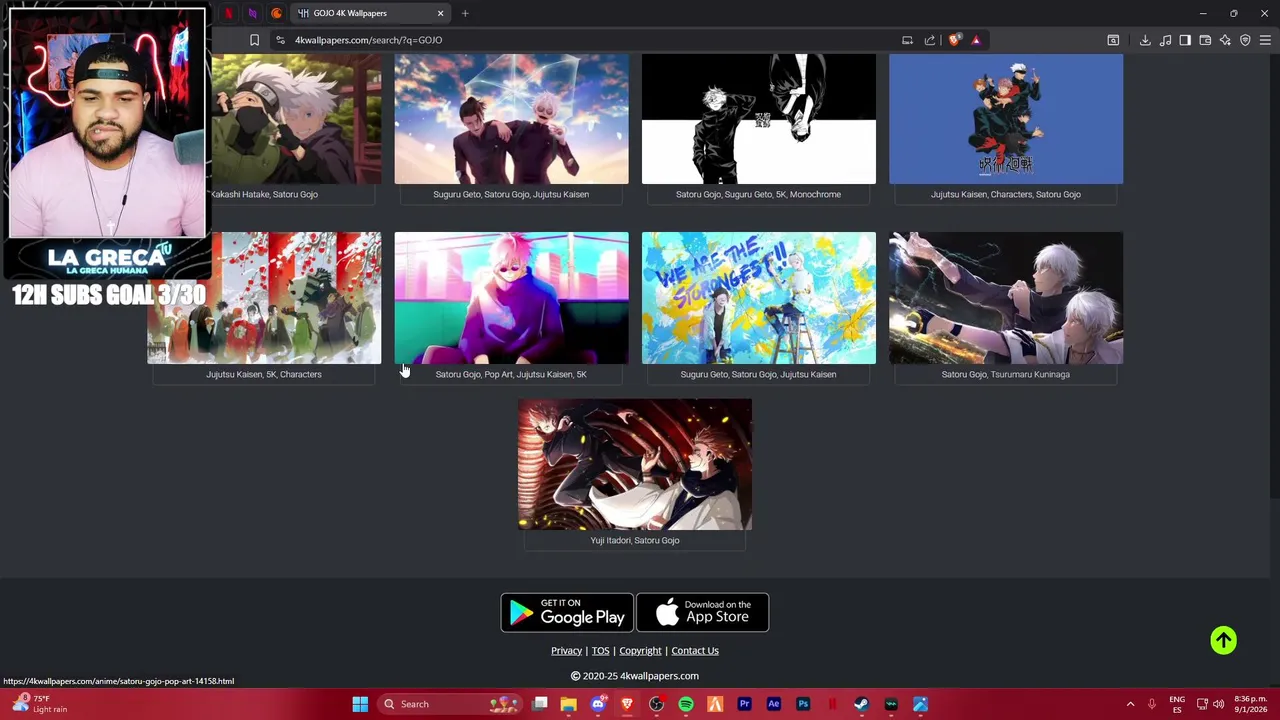The width and height of the screenshot is (1280, 720).
Task: Open the orange Crunchyroll pinned tab
Action: [x=276, y=13]
